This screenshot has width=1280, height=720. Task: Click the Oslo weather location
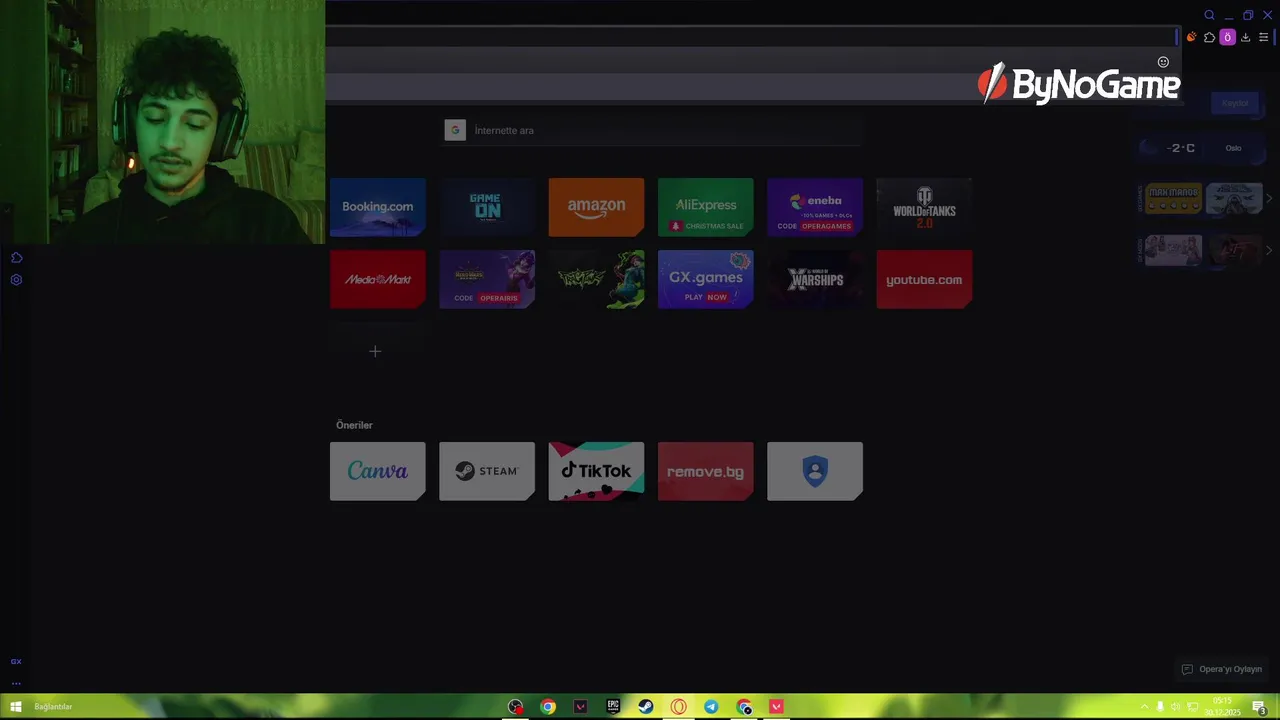click(1233, 148)
